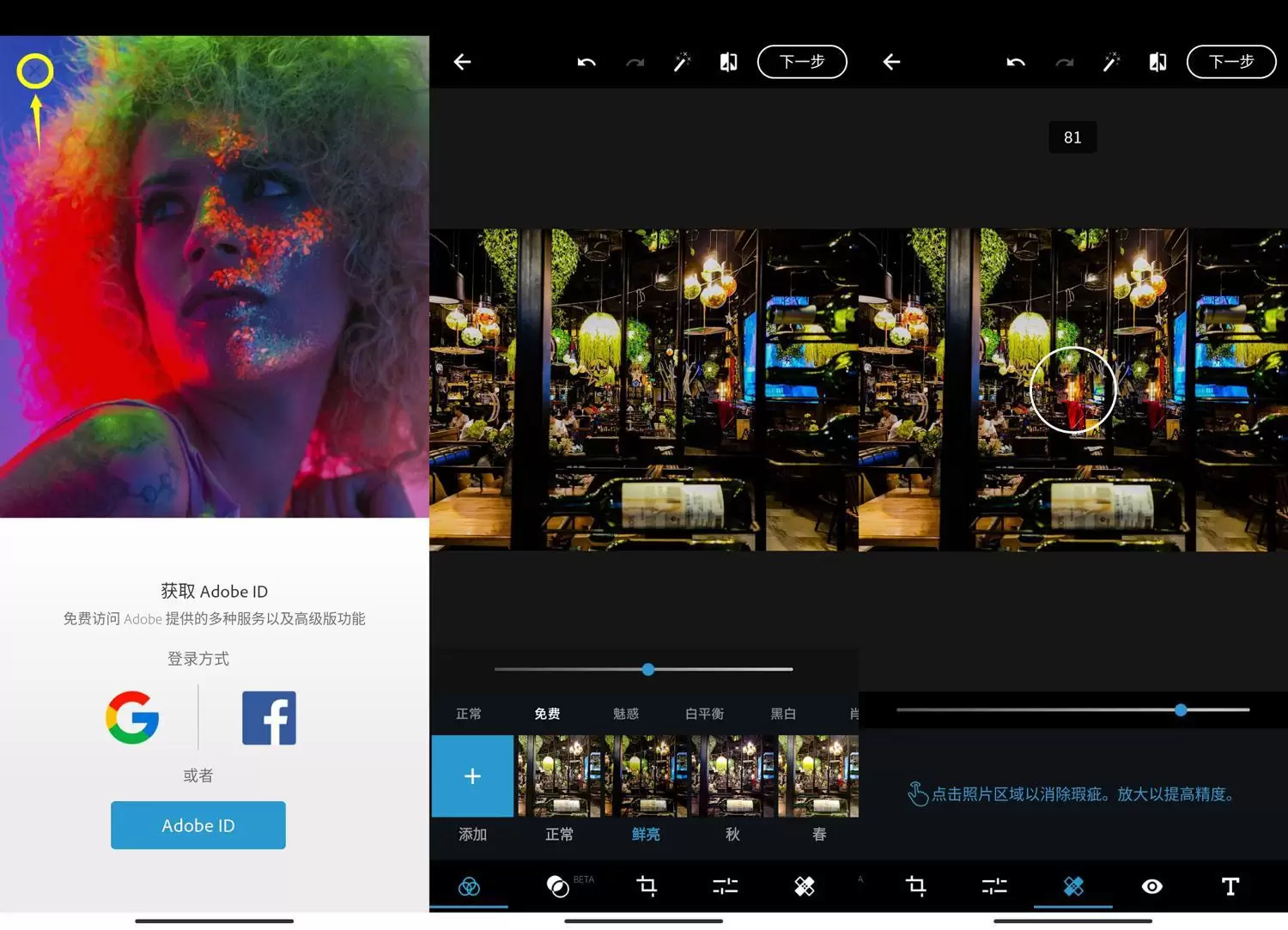Open the red-eye Eye tool
Image resolution: width=1288 pixels, height=930 pixels.
coord(1152,886)
